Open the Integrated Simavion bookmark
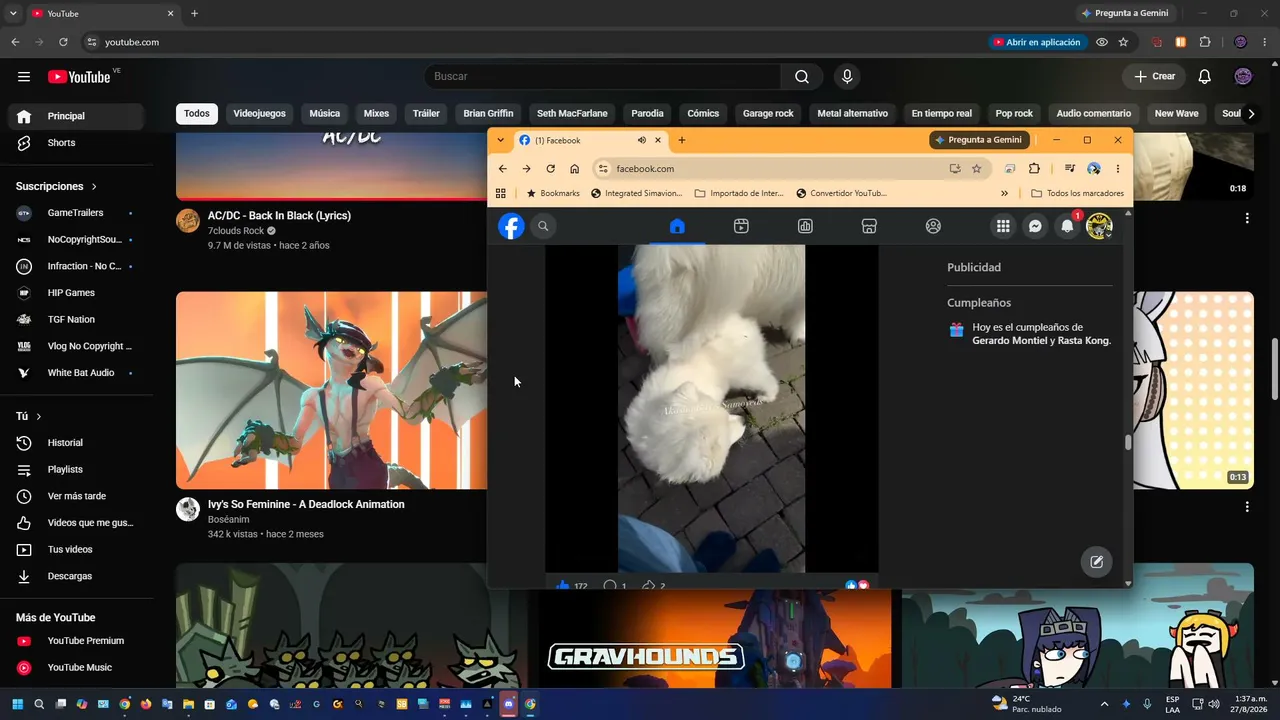Screen dimensions: 1280x720 tap(637, 193)
